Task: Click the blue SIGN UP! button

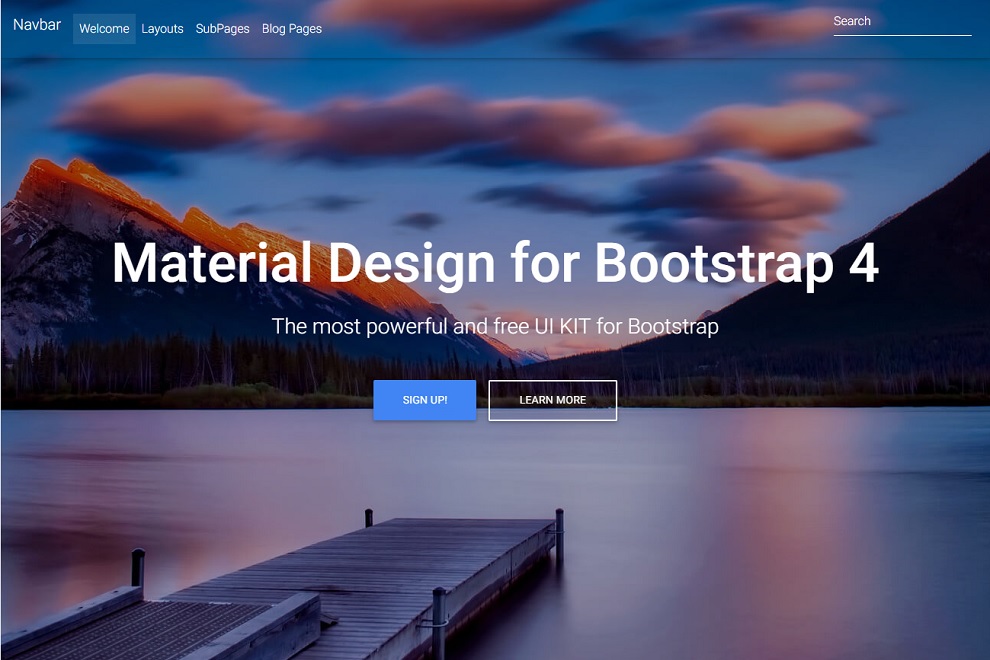Action: (425, 400)
